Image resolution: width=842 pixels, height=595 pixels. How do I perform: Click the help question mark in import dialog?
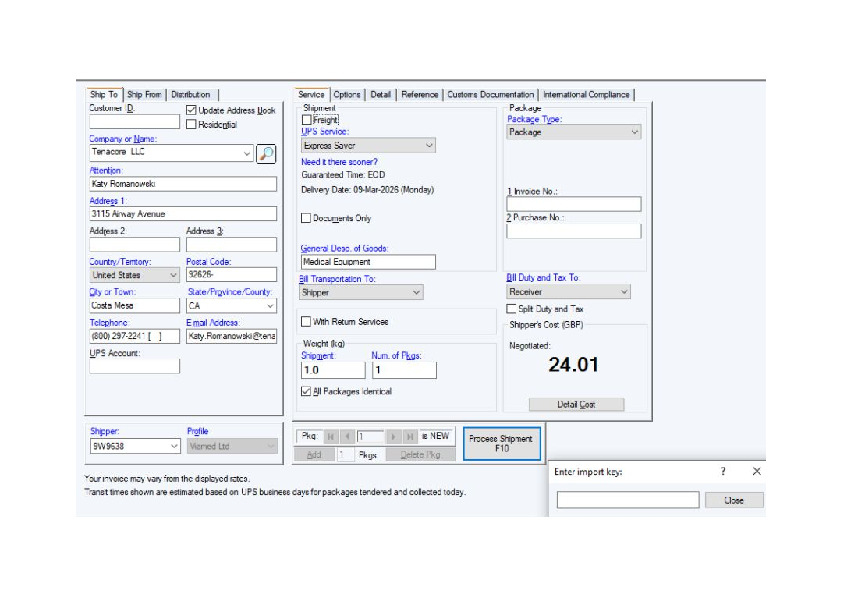[723, 471]
